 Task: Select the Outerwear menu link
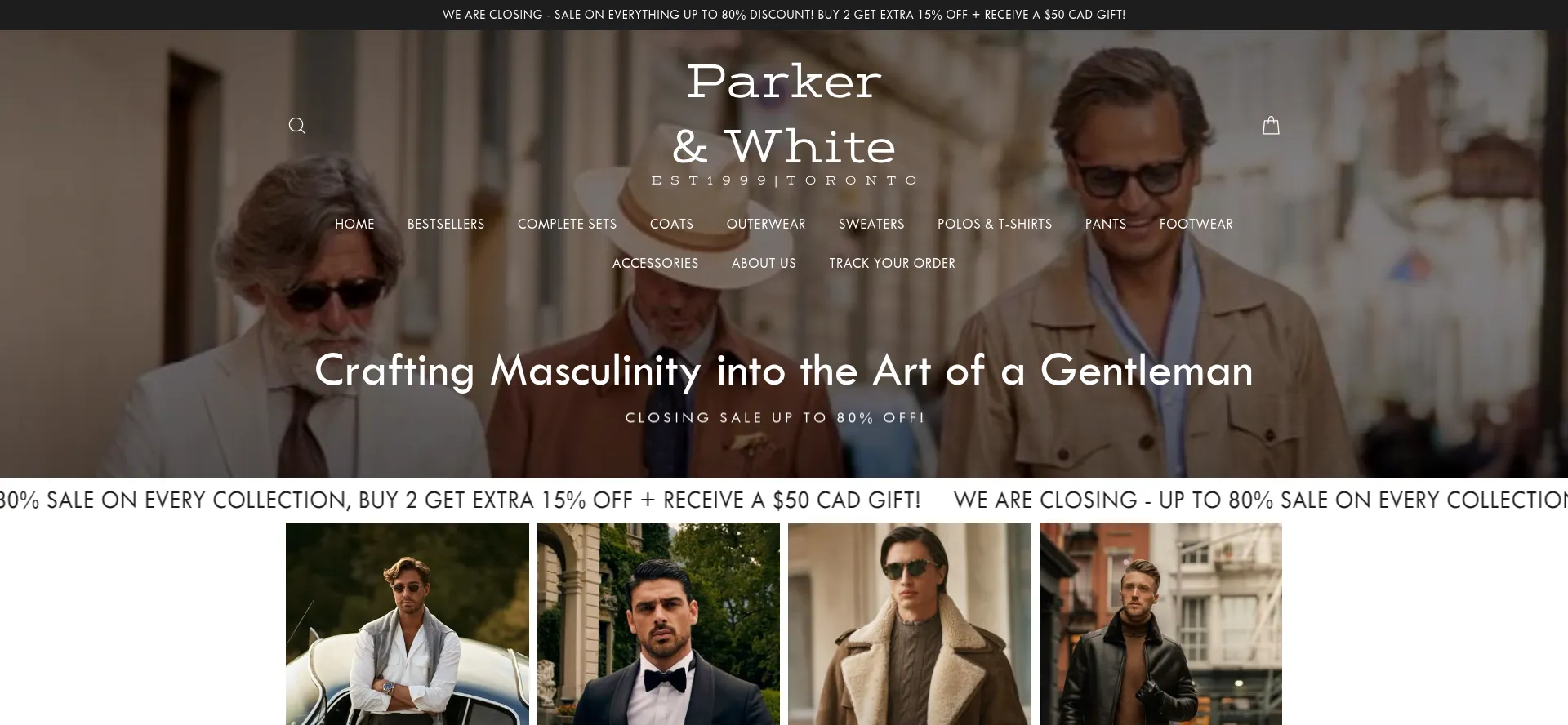coord(766,224)
